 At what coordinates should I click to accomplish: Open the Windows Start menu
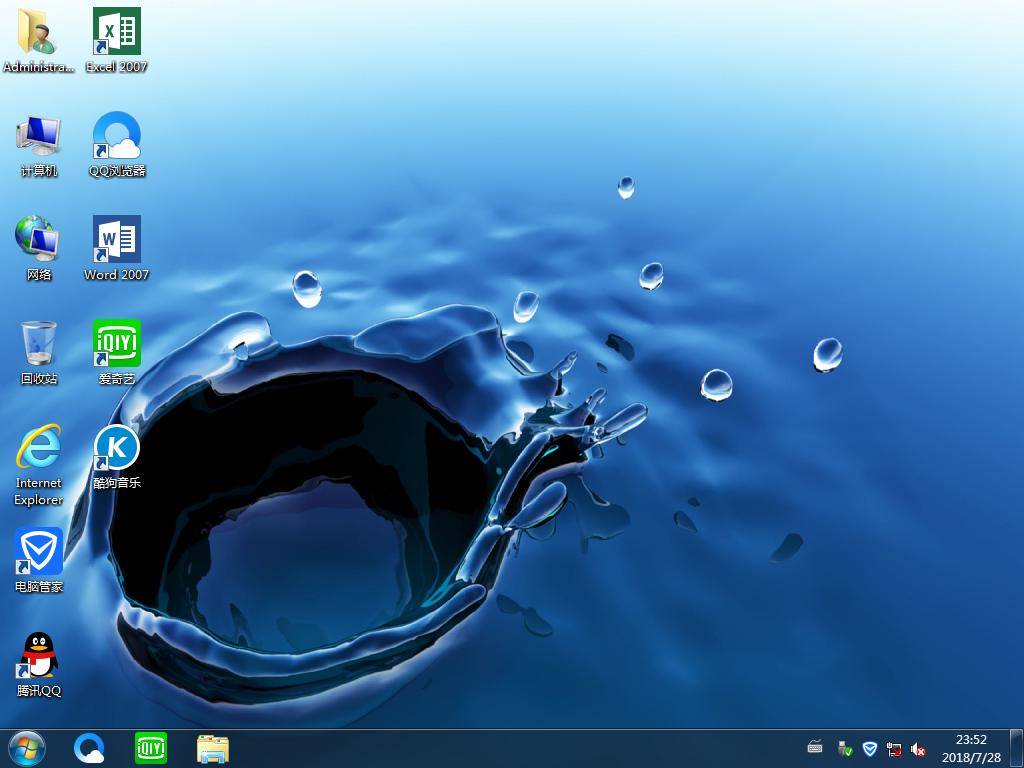tap(27, 748)
